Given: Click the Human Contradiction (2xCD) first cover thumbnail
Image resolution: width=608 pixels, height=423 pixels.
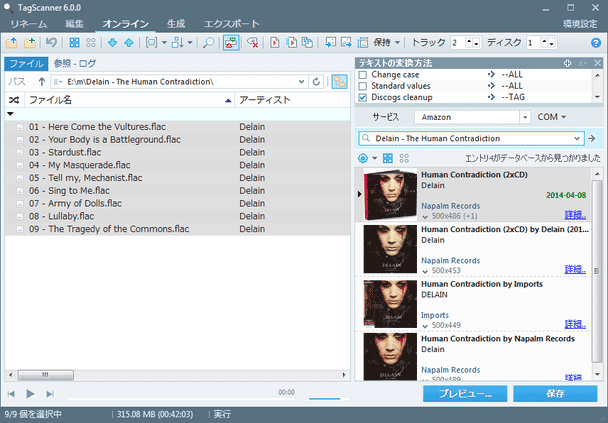Looking at the screenshot, I should [x=390, y=195].
